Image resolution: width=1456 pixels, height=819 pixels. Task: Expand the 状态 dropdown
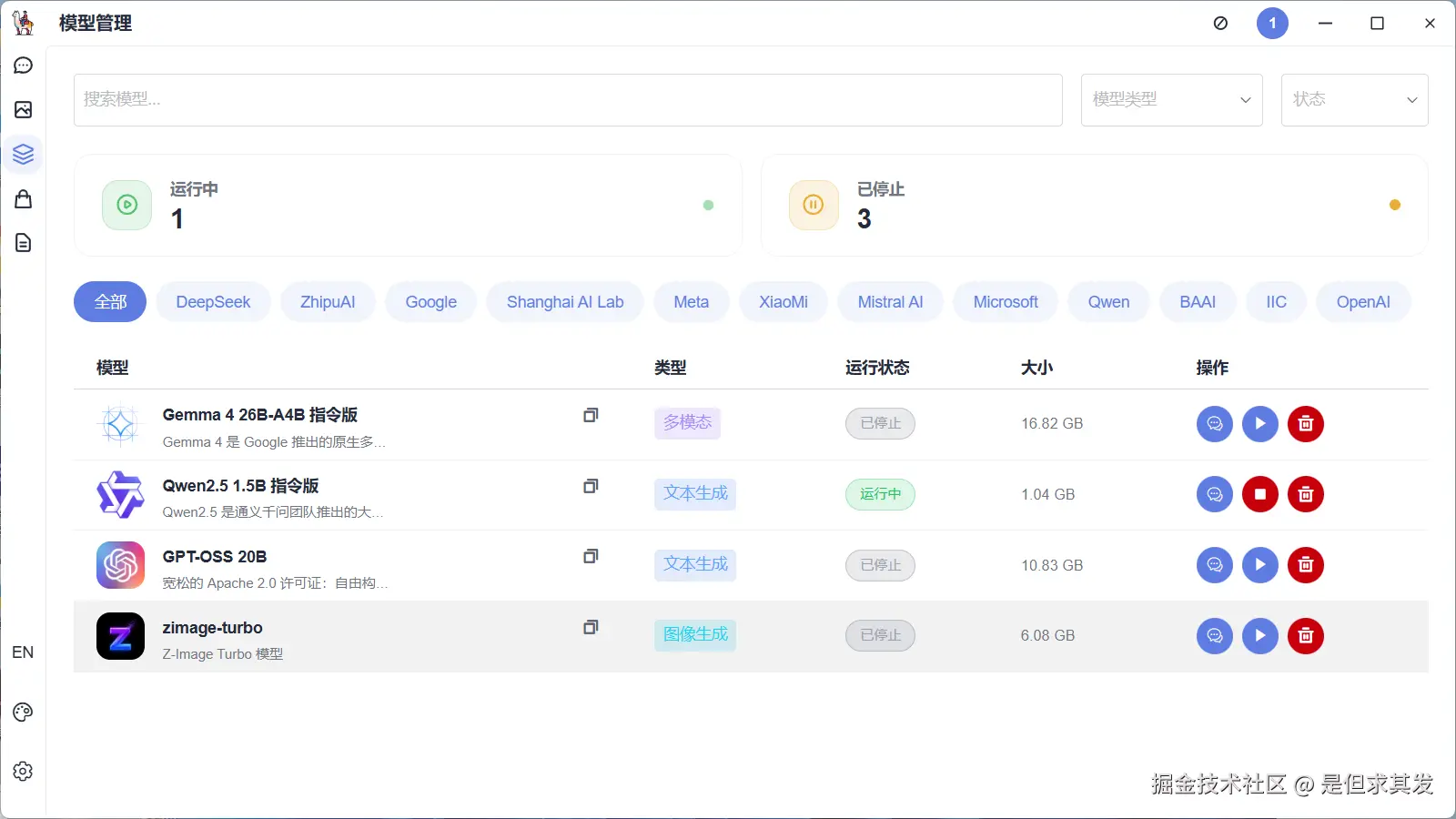pyautogui.click(x=1355, y=100)
